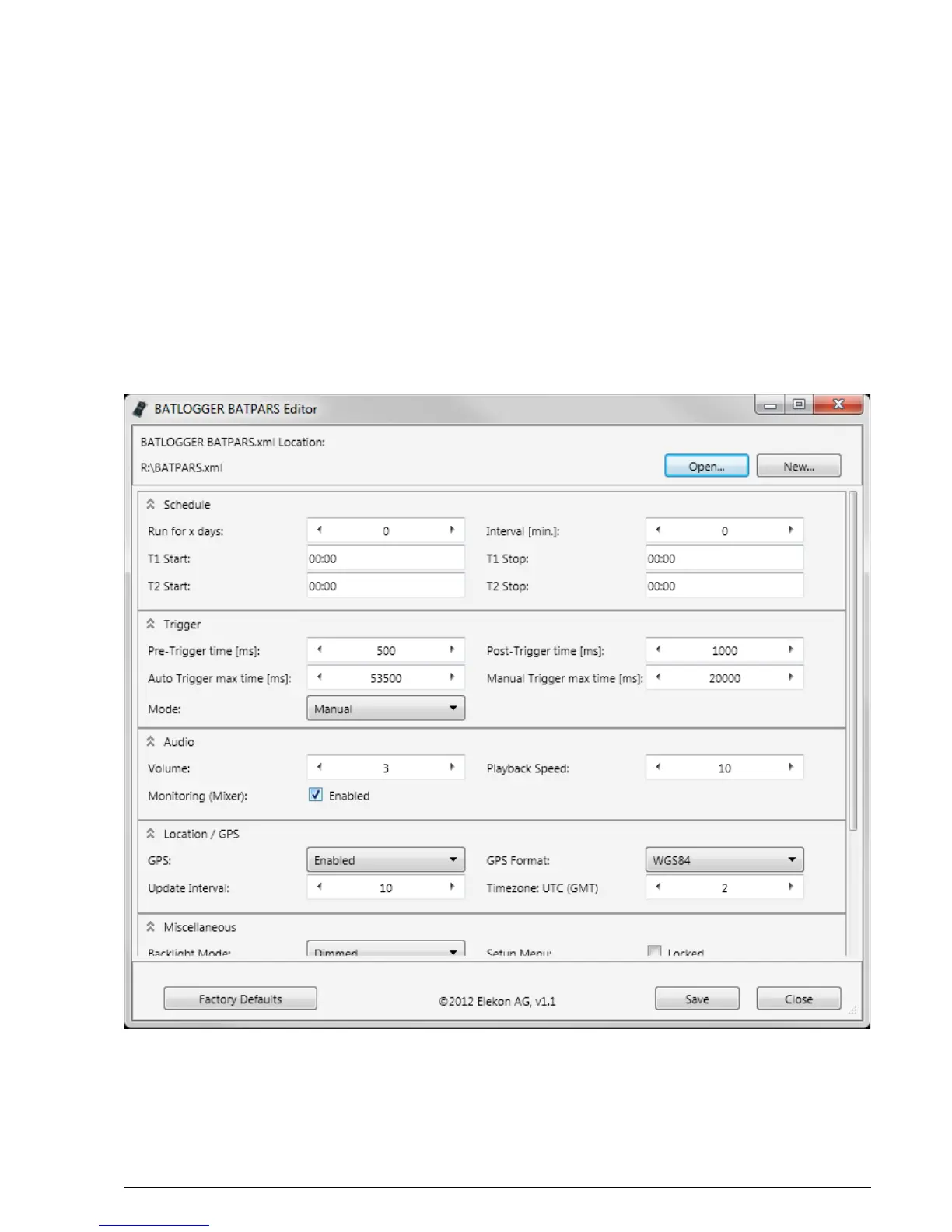Viewport: 952px width, 1232px height.
Task: Decrease Pre-Trigger time value
Action: tap(319, 649)
